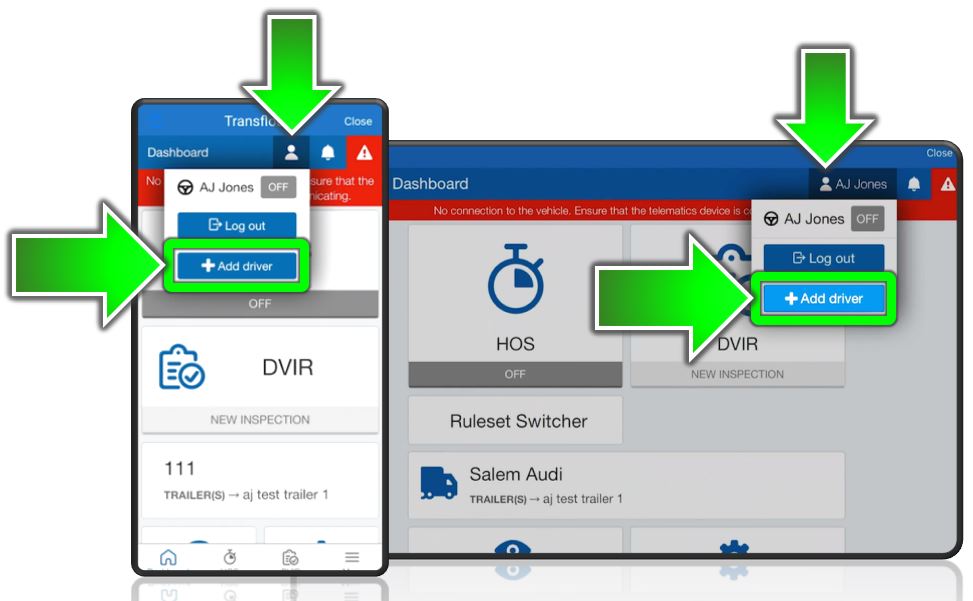
Task: Click the steering wheel icon in tablet dropdown
Action: [x=771, y=219]
